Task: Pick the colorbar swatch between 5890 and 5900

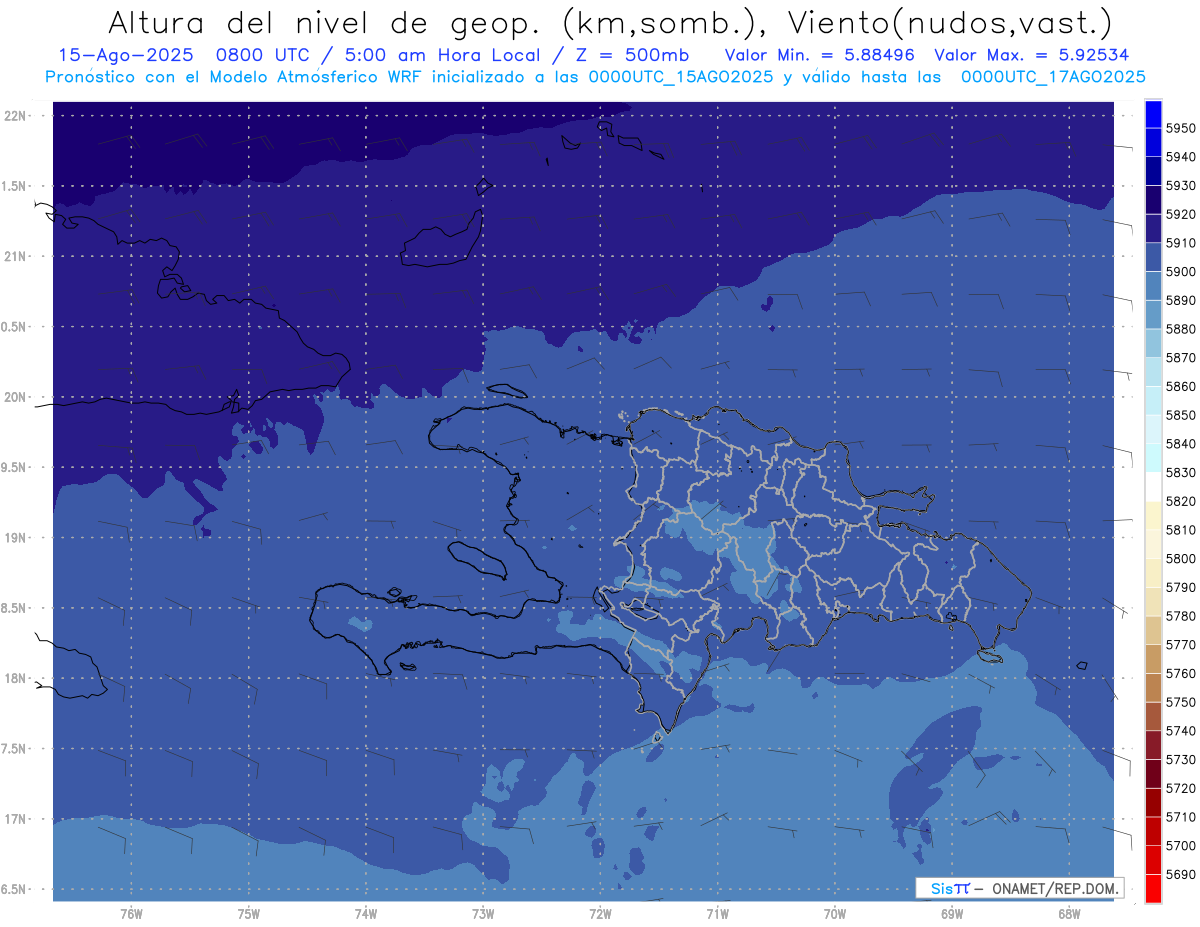Action: pyautogui.click(x=1153, y=286)
